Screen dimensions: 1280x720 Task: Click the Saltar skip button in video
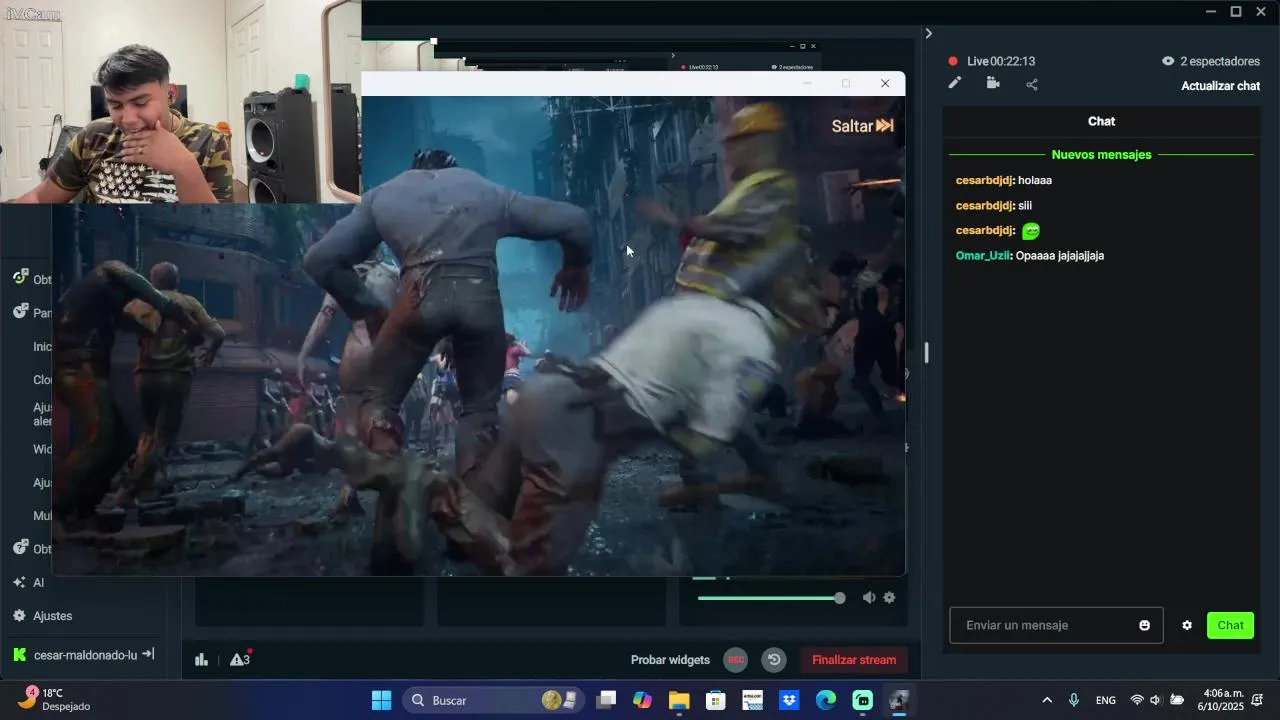pos(862,126)
